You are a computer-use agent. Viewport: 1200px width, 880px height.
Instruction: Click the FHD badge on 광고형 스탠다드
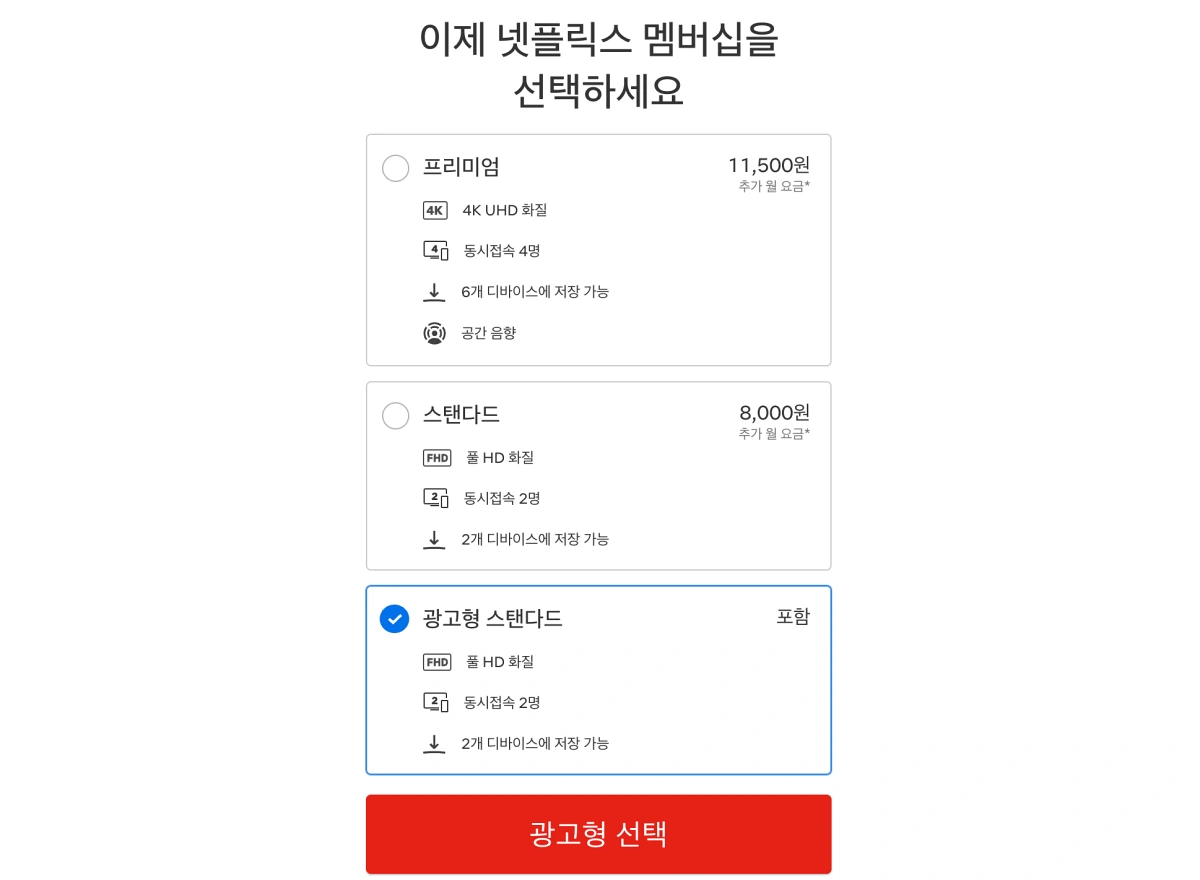pos(436,661)
